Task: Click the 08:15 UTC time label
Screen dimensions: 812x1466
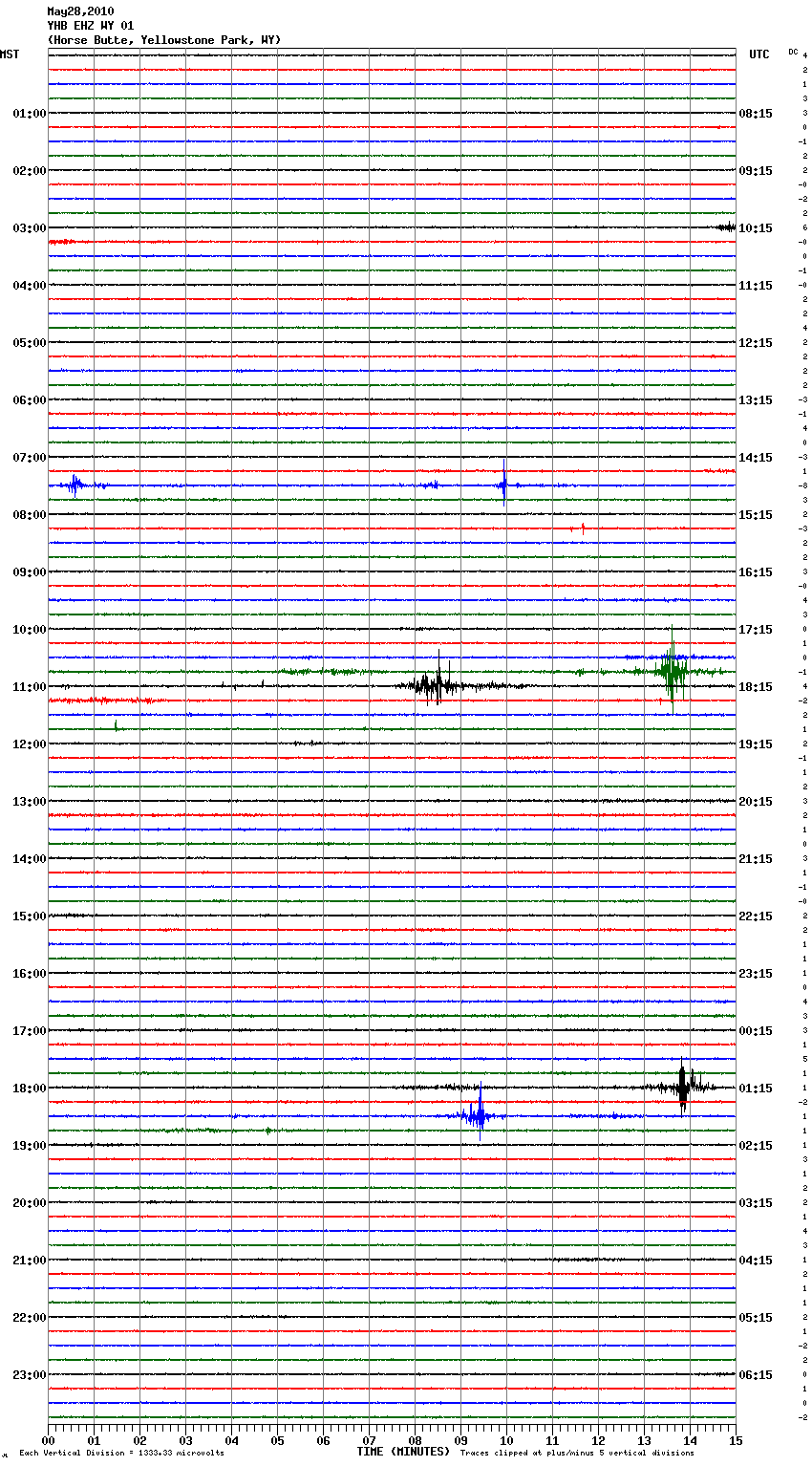Action: tap(756, 114)
